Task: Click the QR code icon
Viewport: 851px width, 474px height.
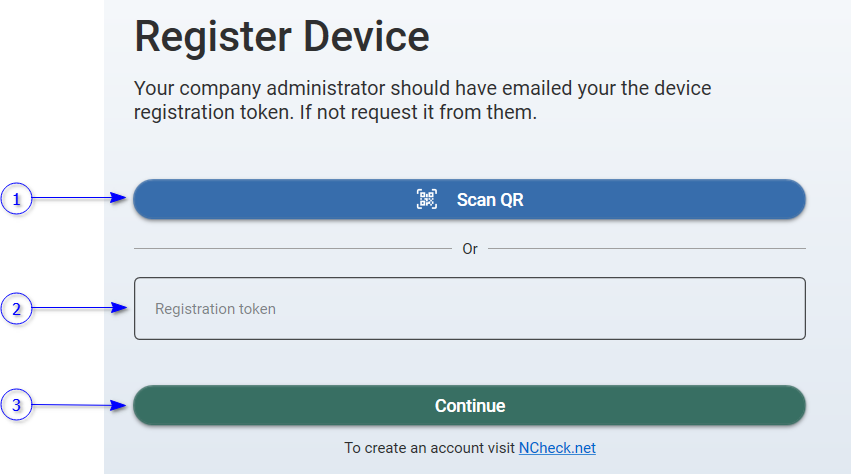Action: pyautogui.click(x=427, y=199)
